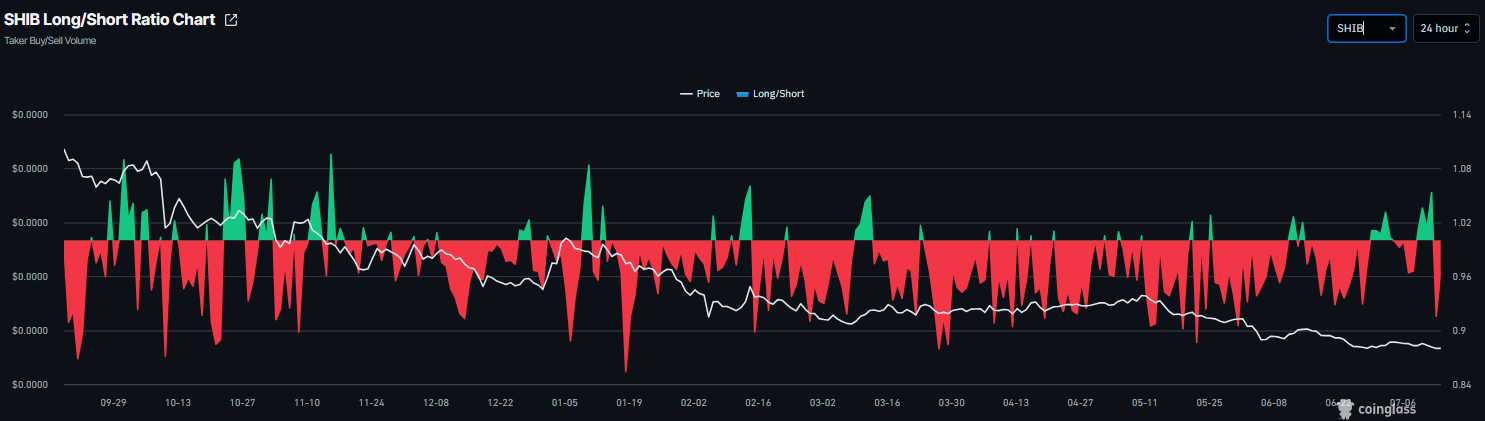
Task: Click the 1.14 ratio axis label
Action: 1461,115
